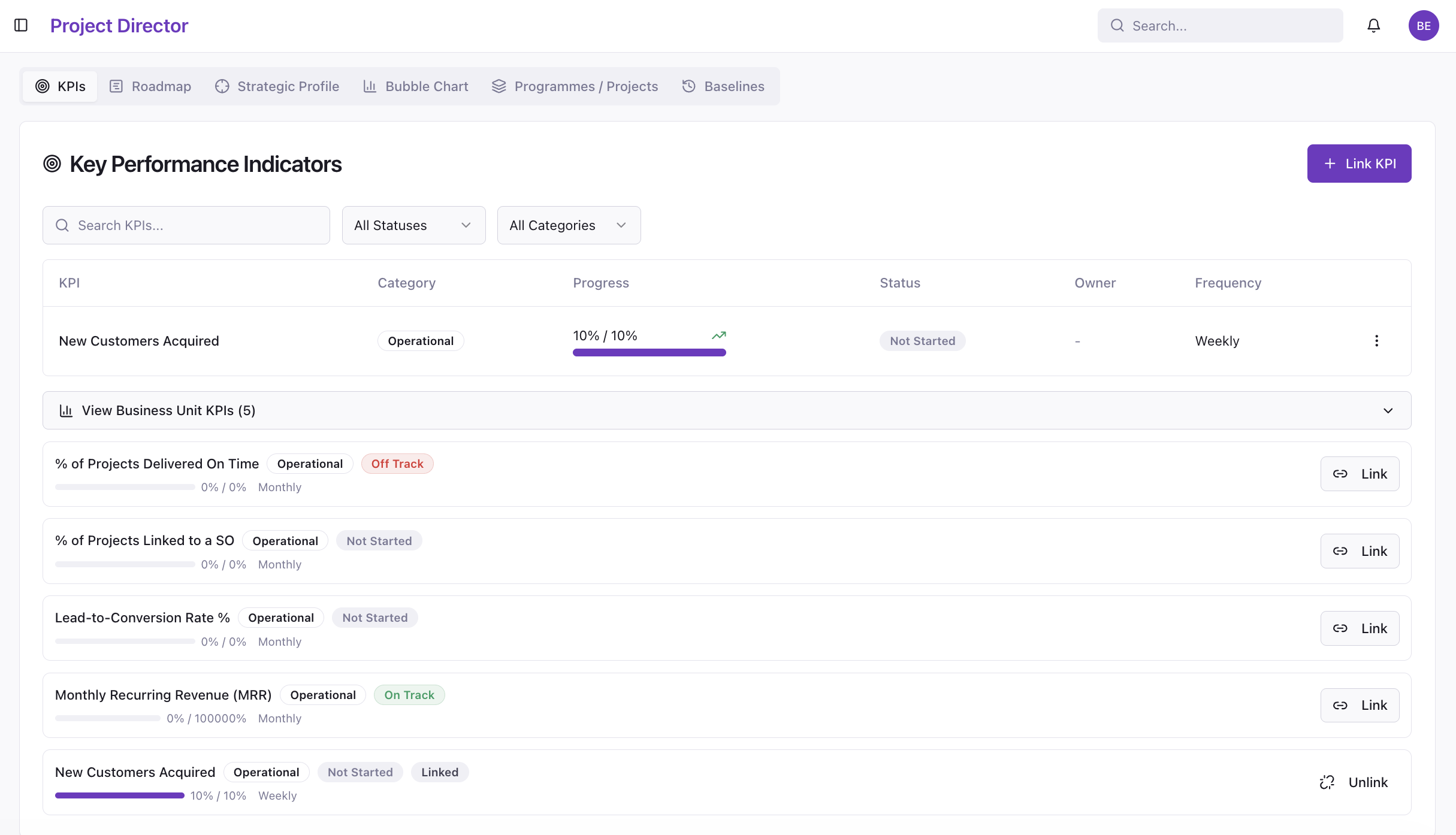Viewport: 1456px width, 835px height.
Task: Click the target icon beside Key Performance Indicators
Action: (52, 164)
